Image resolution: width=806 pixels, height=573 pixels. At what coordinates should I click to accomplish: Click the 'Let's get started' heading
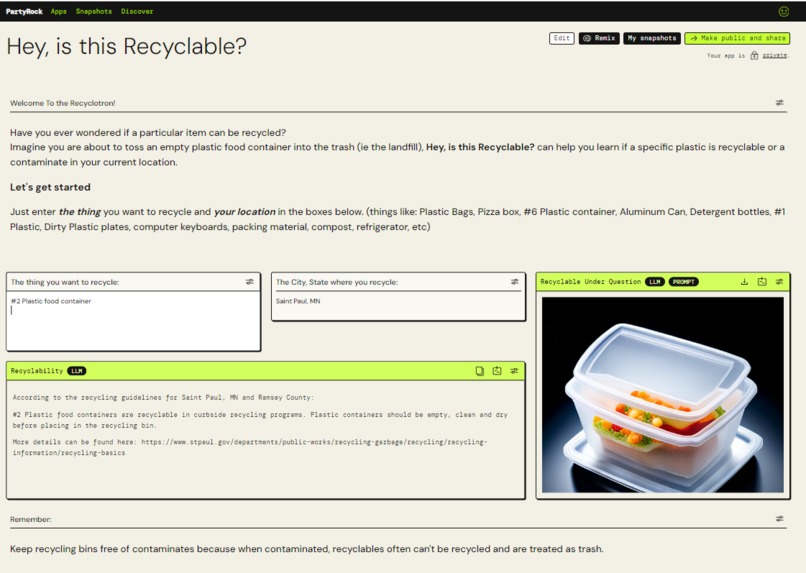pyautogui.click(x=50, y=187)
